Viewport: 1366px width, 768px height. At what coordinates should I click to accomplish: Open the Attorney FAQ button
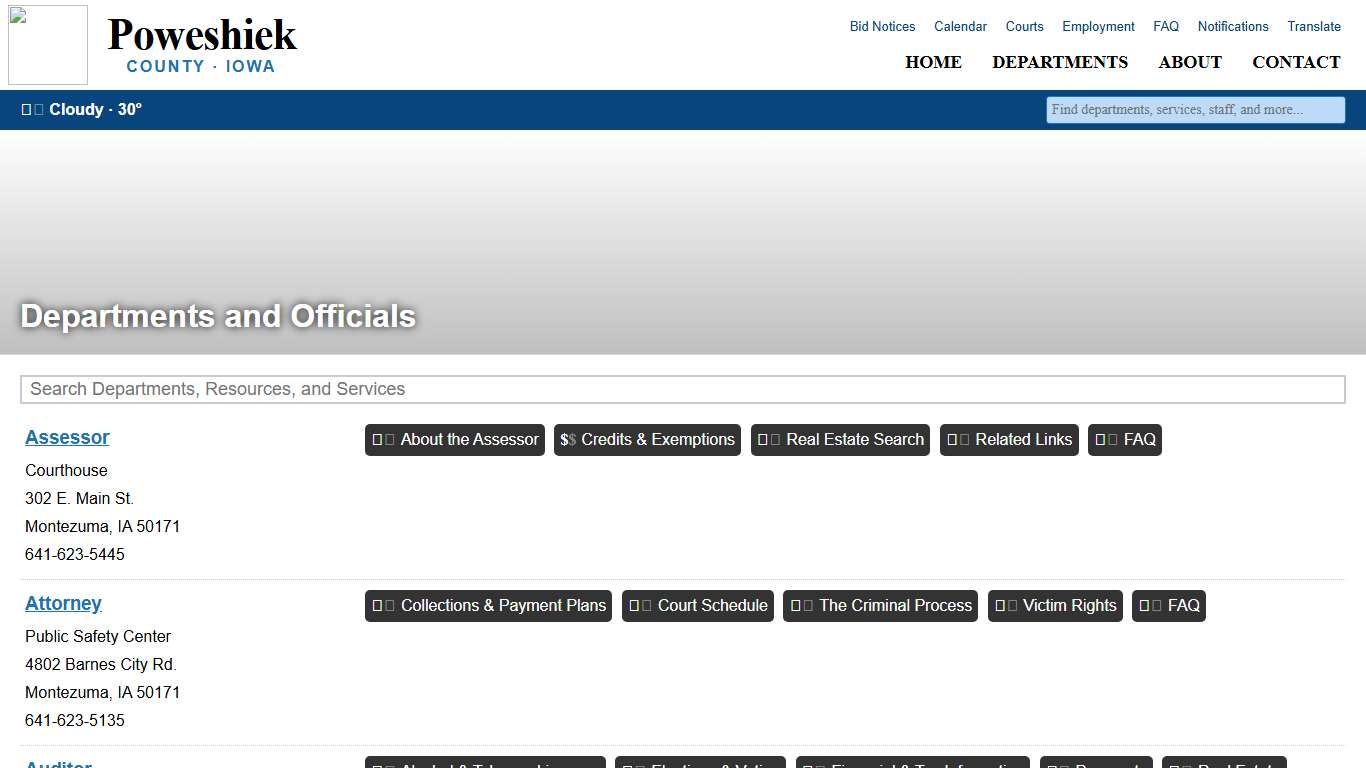pos(1169,606)
